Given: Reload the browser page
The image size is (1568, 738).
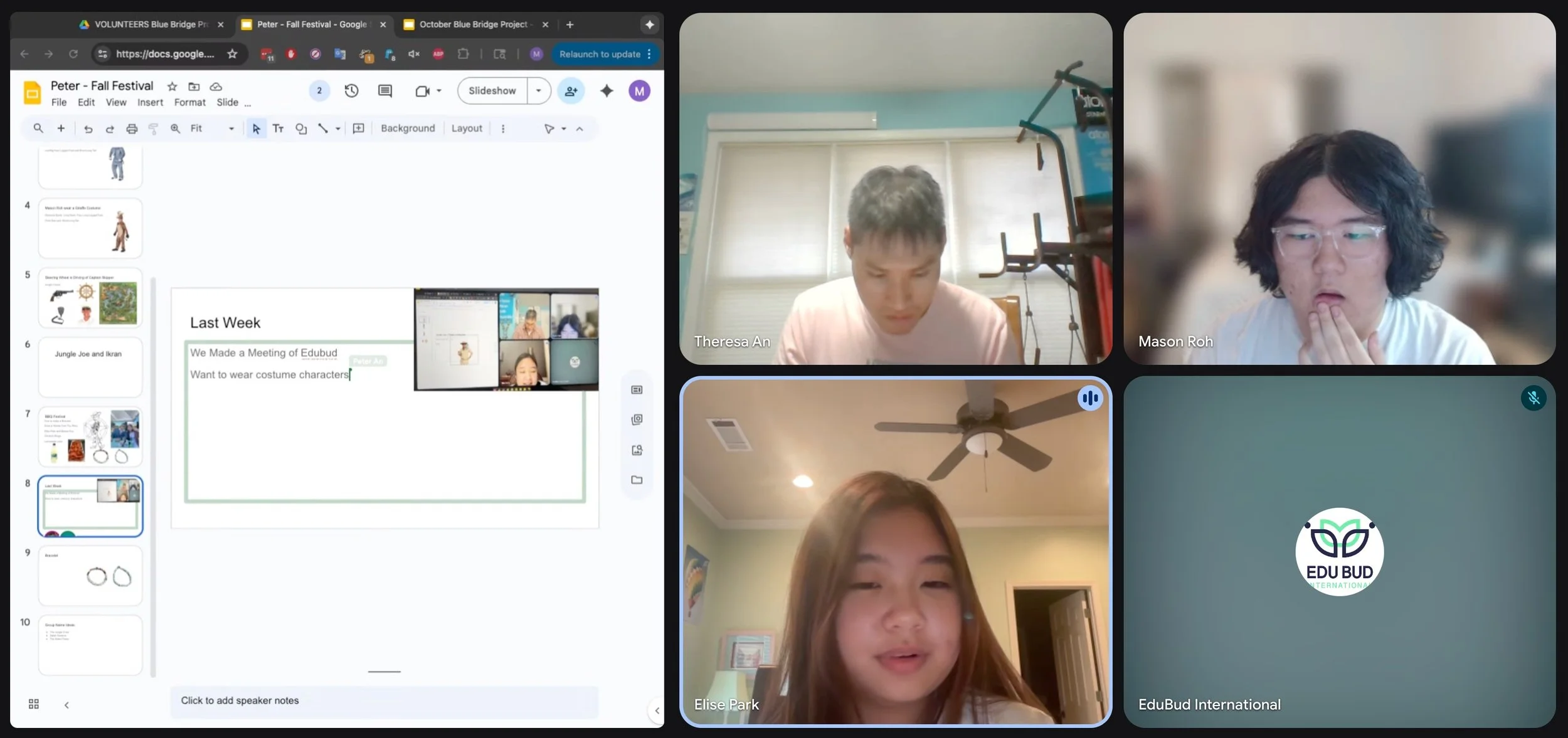Looking at the screenshot, I should pyautogui.click(x=73, y=54).
